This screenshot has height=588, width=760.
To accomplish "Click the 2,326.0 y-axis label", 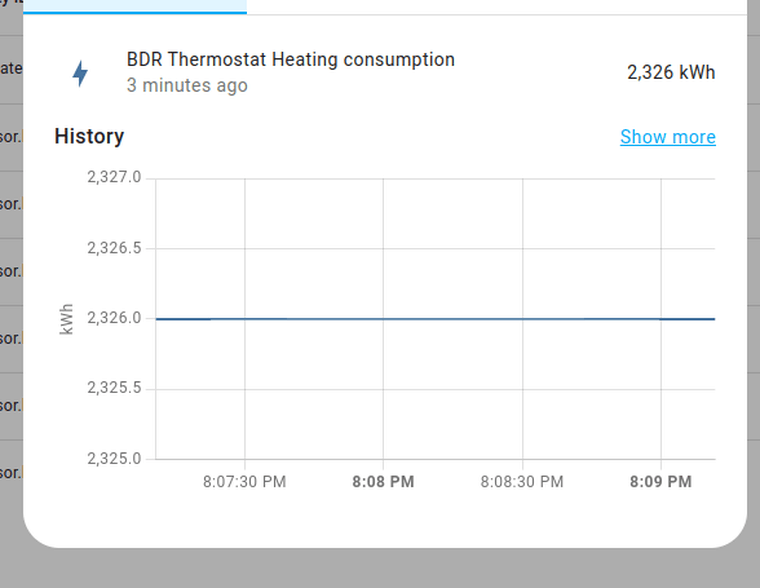I will pyautogui.click(x=114, y=318).
